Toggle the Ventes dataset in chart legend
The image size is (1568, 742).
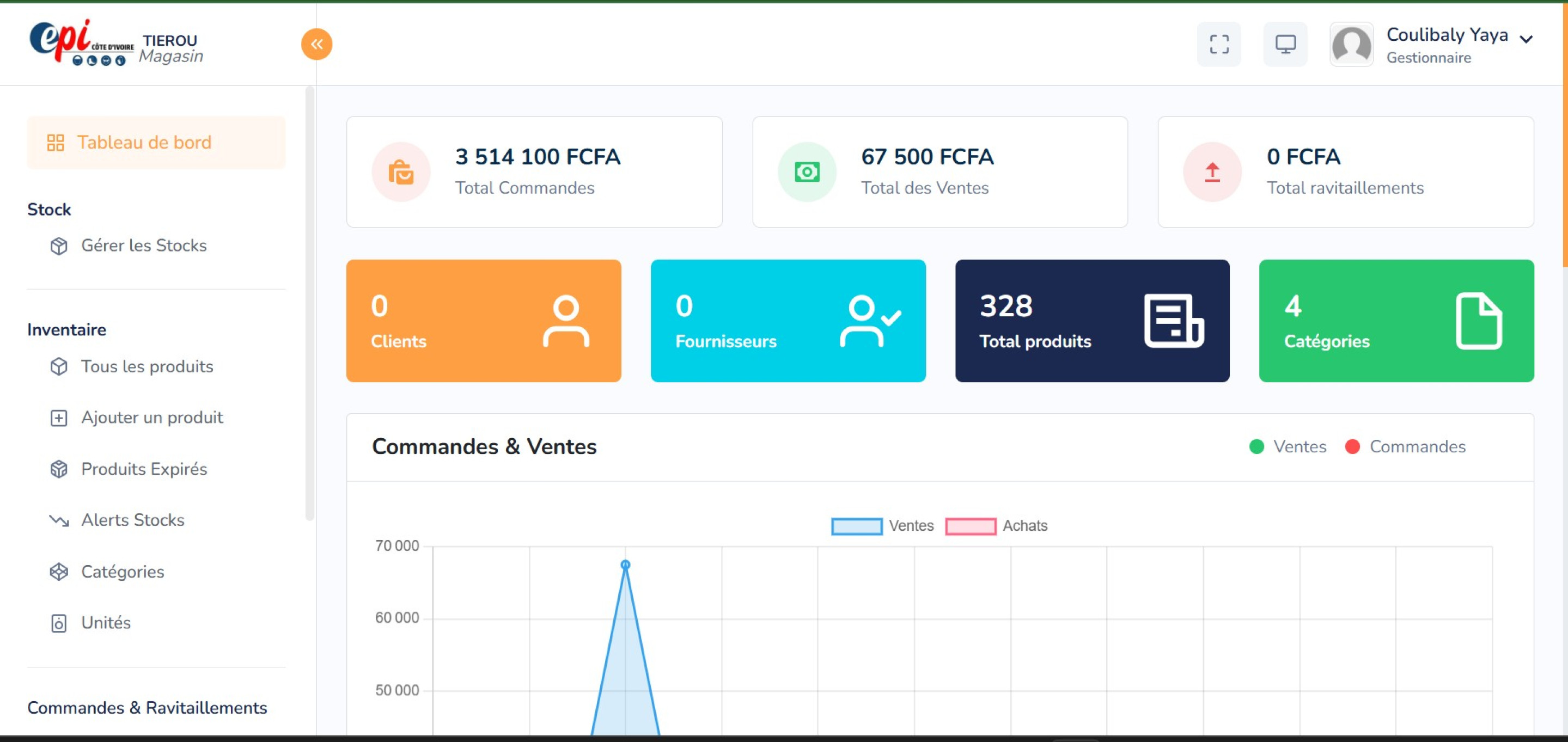click(911, 525)
